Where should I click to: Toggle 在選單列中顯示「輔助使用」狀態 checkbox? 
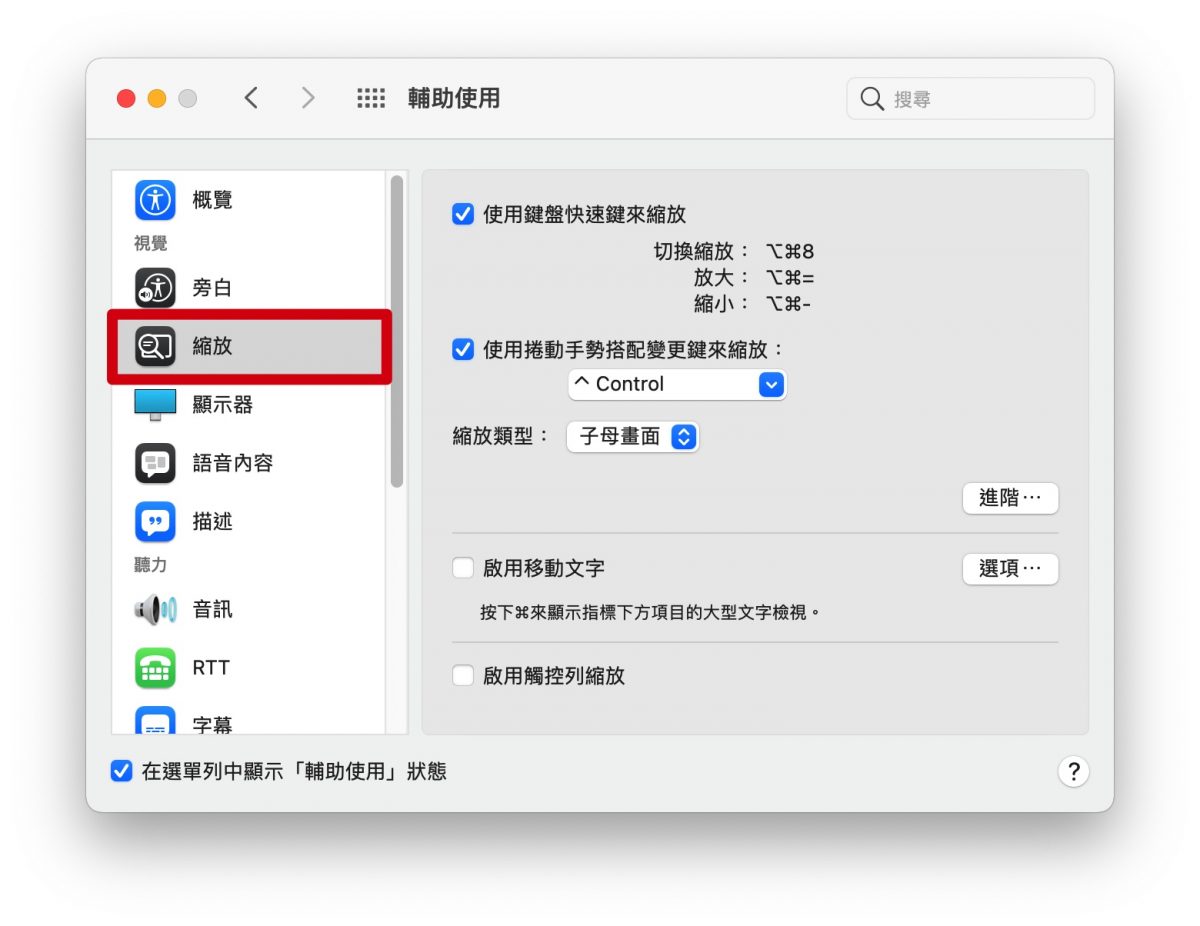121,771
